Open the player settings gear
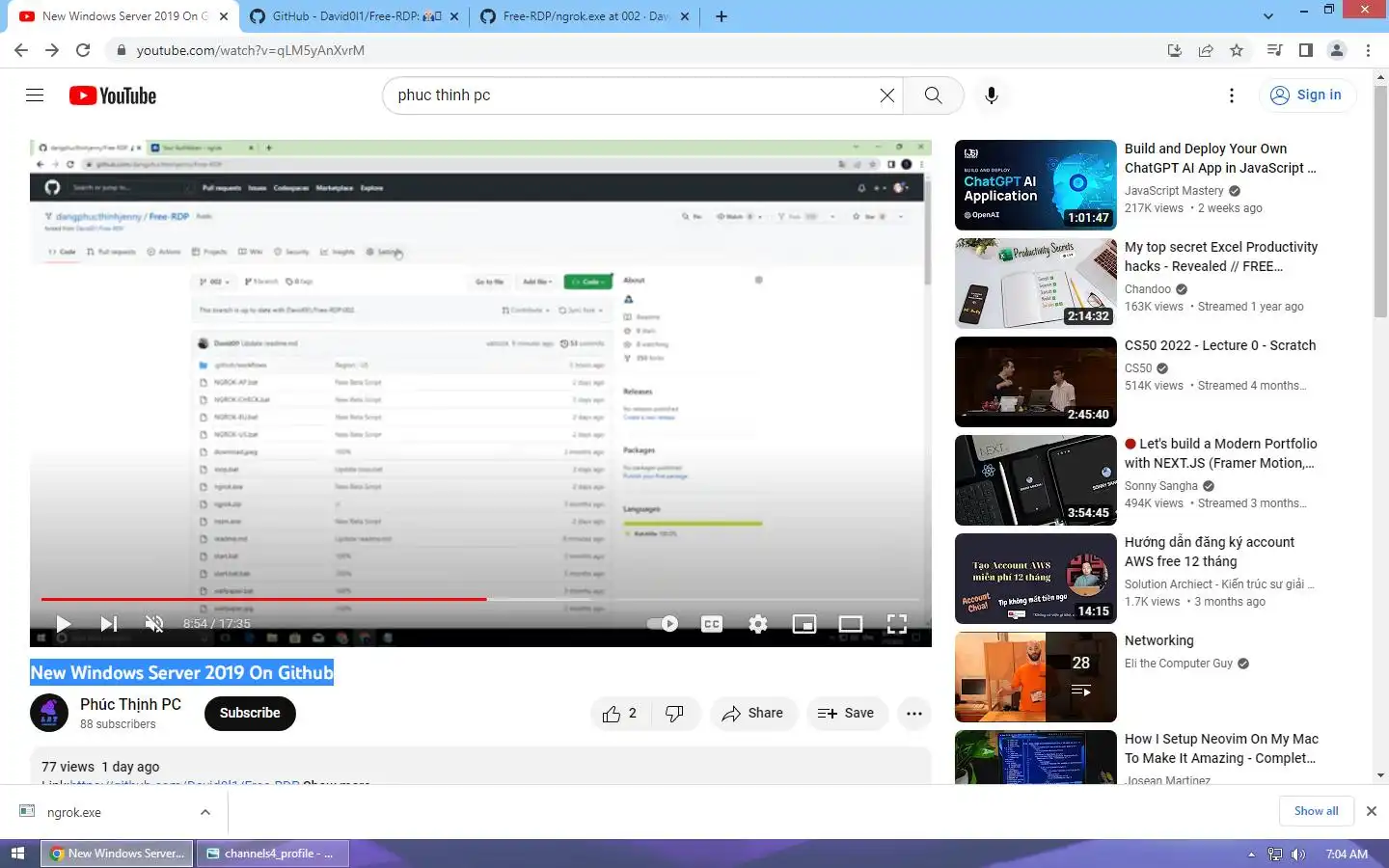 pyautogui.click(x=758, y=624)
